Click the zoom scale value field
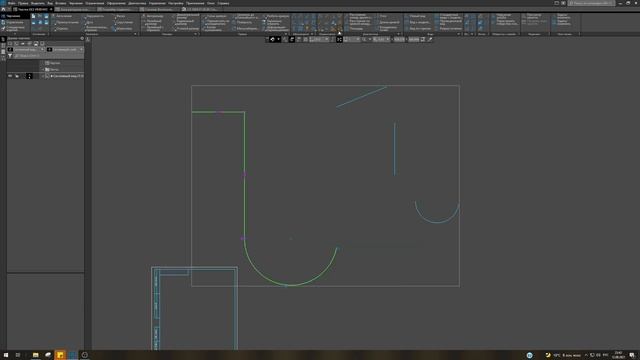The height and width of the screenshot is (360, 640). (380, 39)
